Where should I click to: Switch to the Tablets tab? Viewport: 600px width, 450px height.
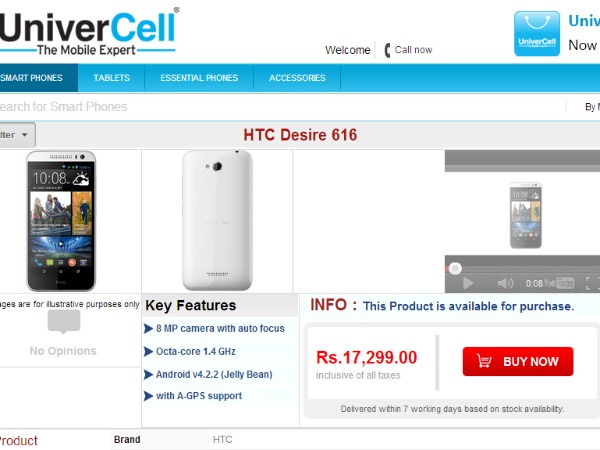[x=111, y=78]
